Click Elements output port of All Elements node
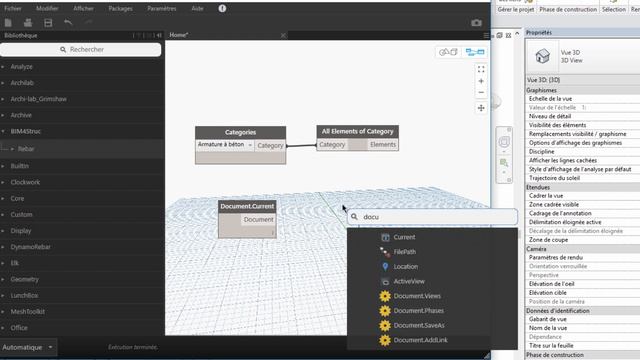Screen dimensions: 640x360 point(383,144)
